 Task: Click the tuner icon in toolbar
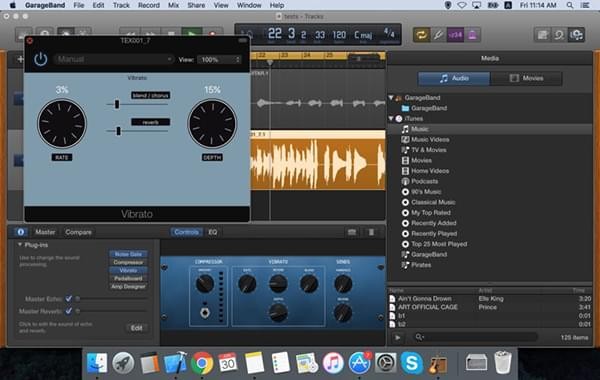[439, 35]
